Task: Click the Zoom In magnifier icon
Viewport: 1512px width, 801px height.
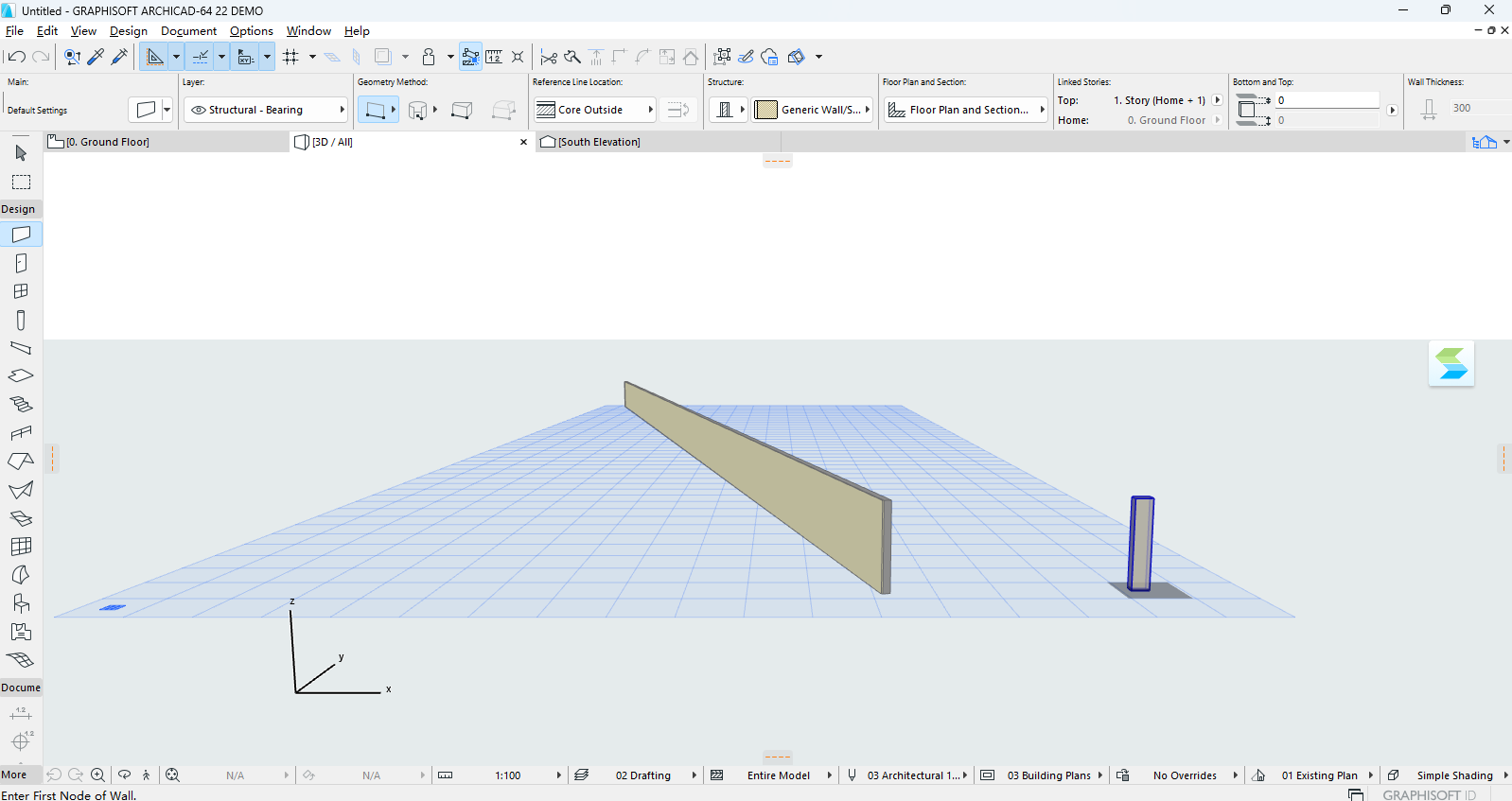Action: [x=97, y=775]
